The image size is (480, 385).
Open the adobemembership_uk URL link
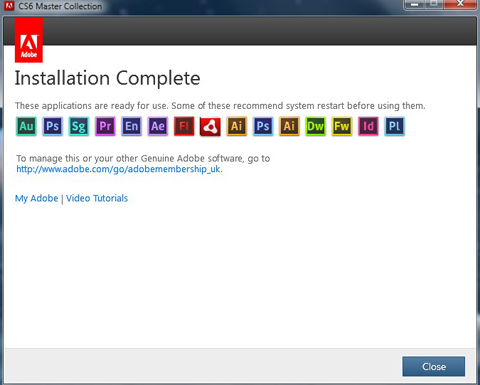(118, 169)
